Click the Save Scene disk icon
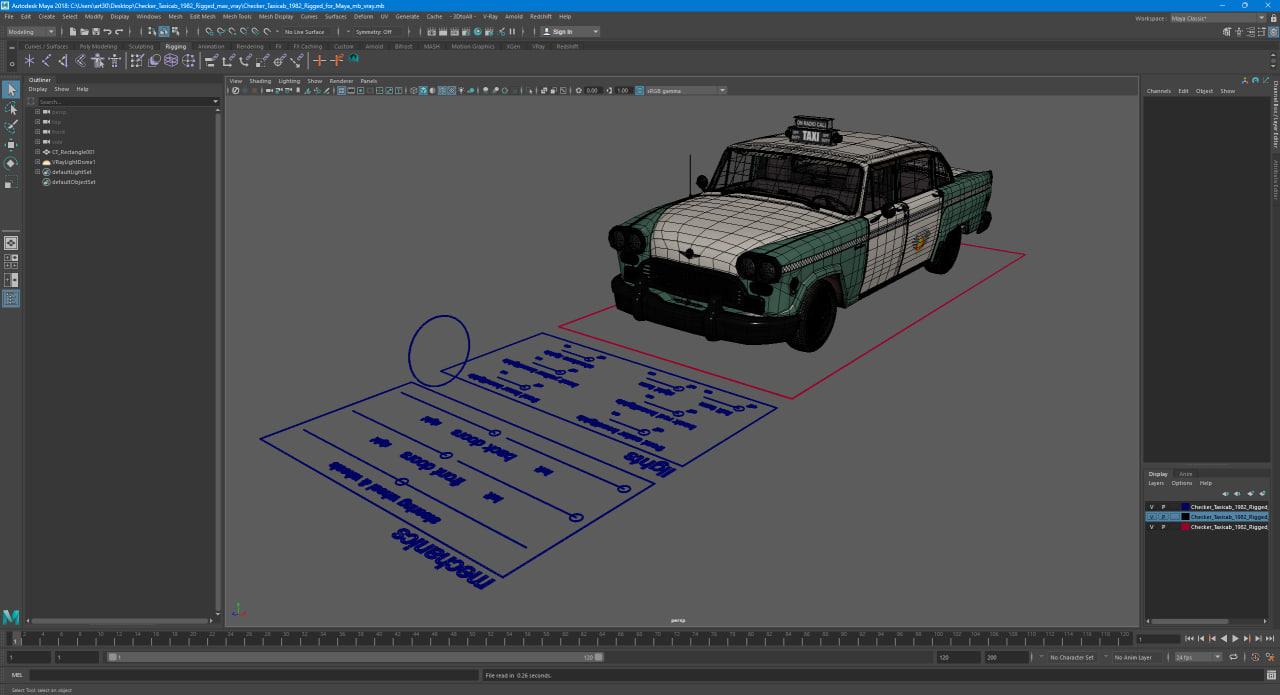The image size is (1280, 695). (x=95, y=31)
